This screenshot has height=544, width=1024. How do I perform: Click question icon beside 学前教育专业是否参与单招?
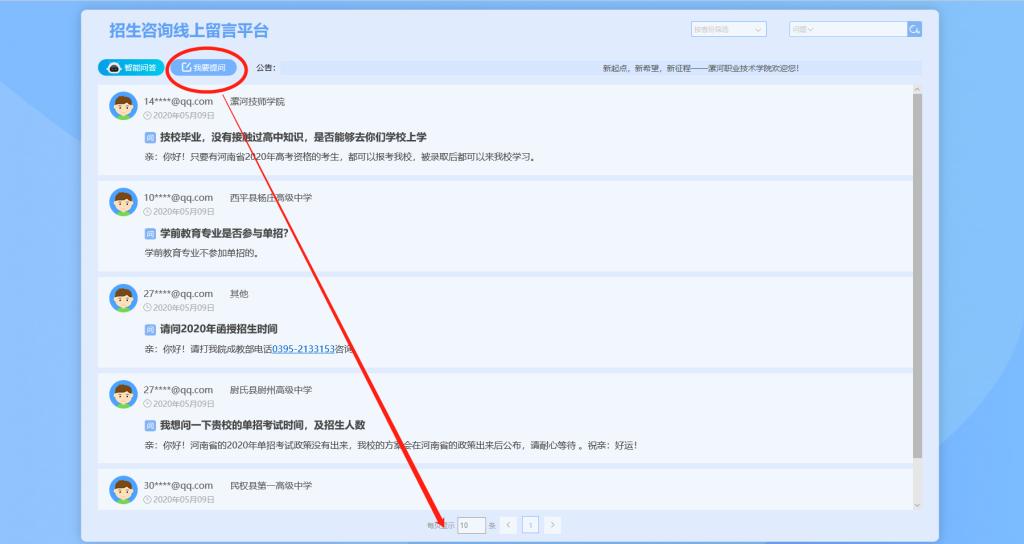(150, 233)
